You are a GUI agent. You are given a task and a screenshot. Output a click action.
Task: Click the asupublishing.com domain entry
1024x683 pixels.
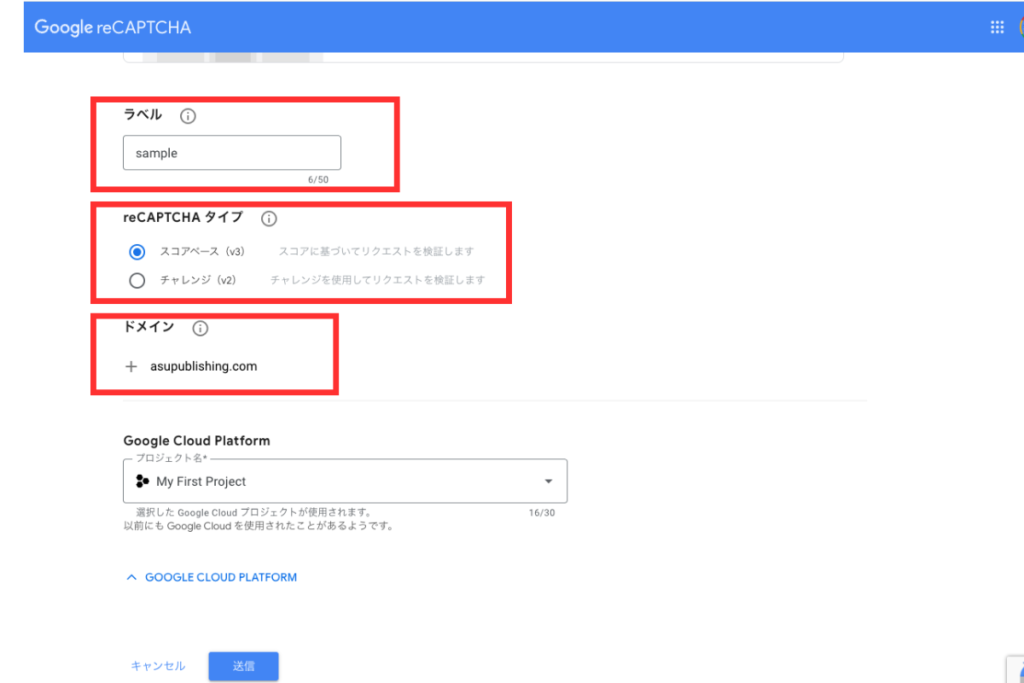(210, 367)
